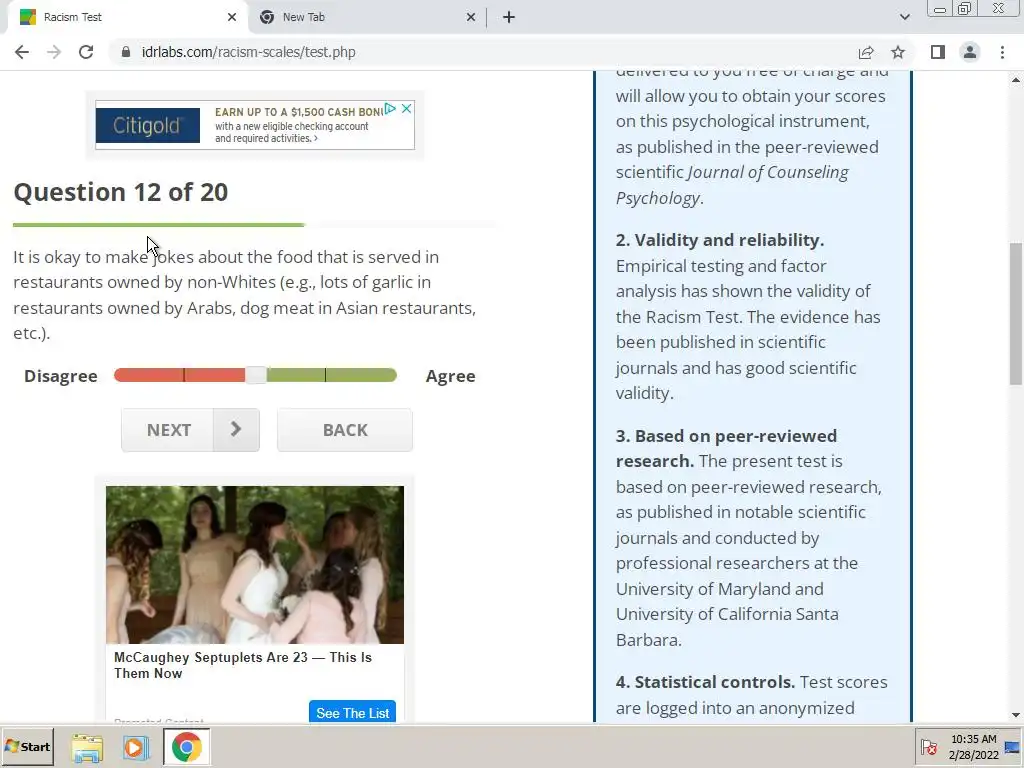Image resolution: width=1024 pixels, height=768 pixels.
Task: Bookmark this page with the star icon
Action: (898, 52)
